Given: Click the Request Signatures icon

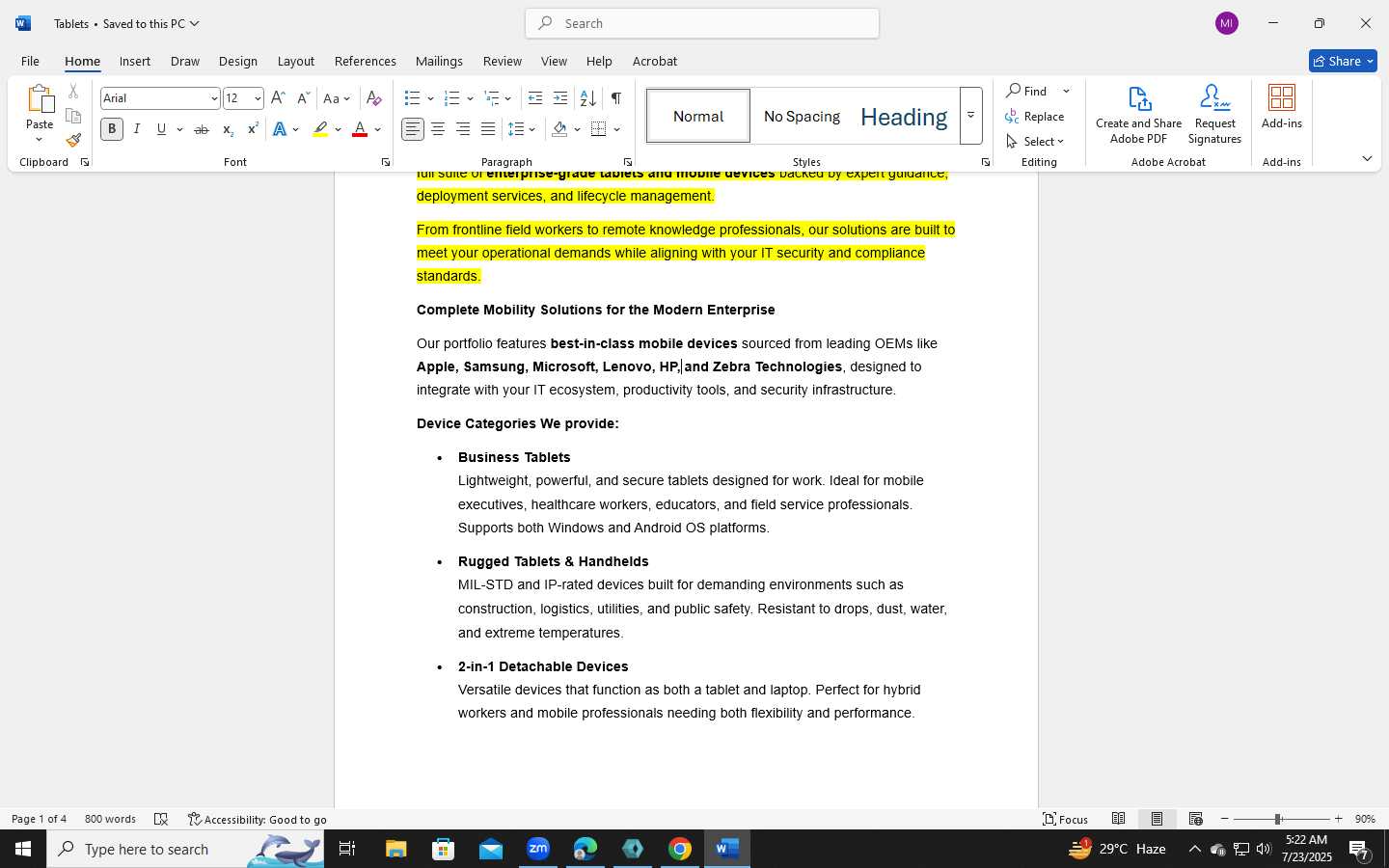Looking at the screenshot, I should (x=1214, y=114).
